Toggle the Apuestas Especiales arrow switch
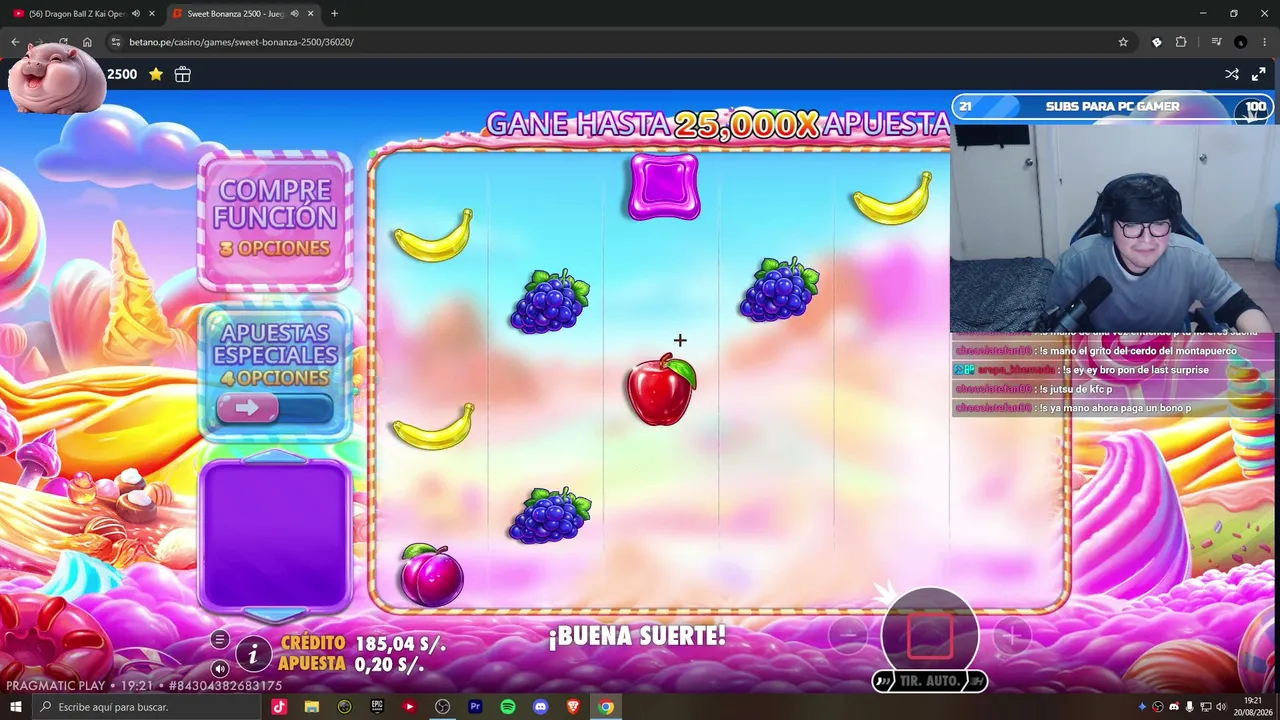Image resolution: width=1280 pixels, height=720 pixels. click(x=275, y=408)
